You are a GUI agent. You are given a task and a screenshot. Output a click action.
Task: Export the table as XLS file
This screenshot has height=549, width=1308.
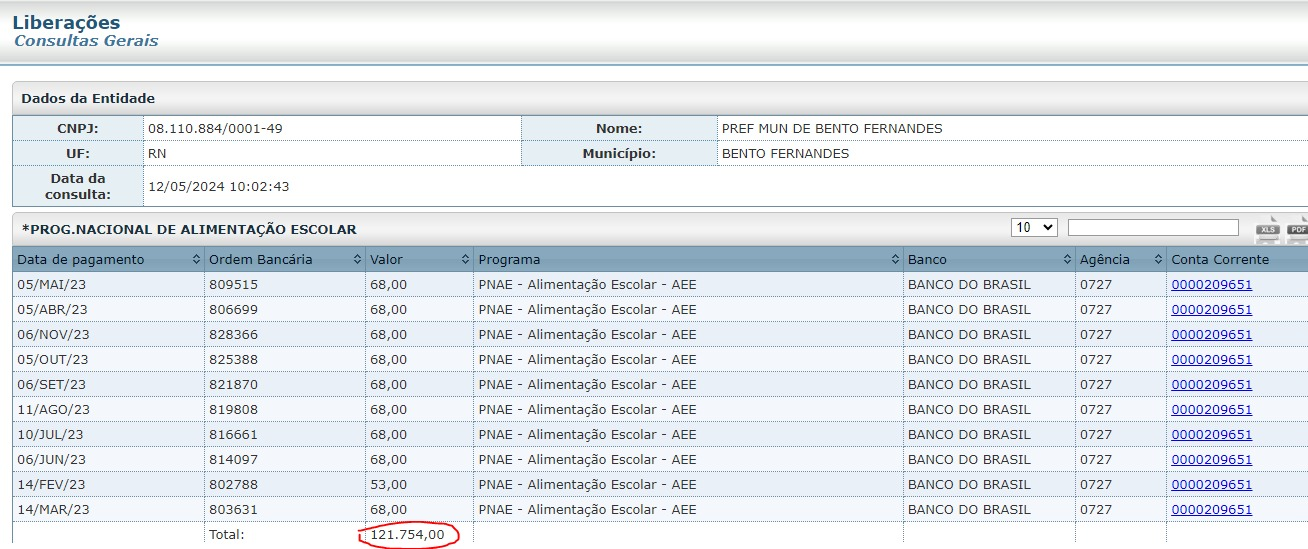pos(1268,227)
